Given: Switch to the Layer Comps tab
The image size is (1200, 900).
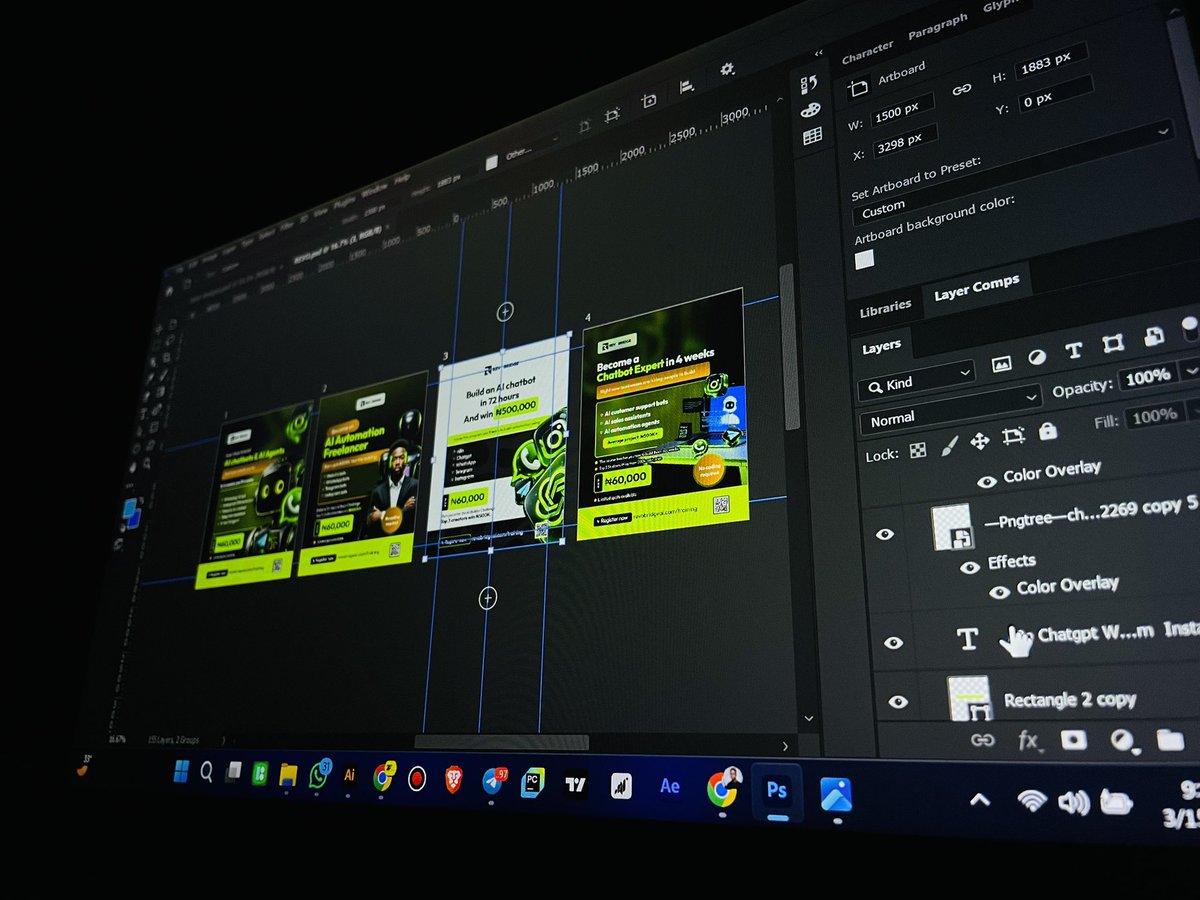Looking at the screenshot, I should click(976, 289).
